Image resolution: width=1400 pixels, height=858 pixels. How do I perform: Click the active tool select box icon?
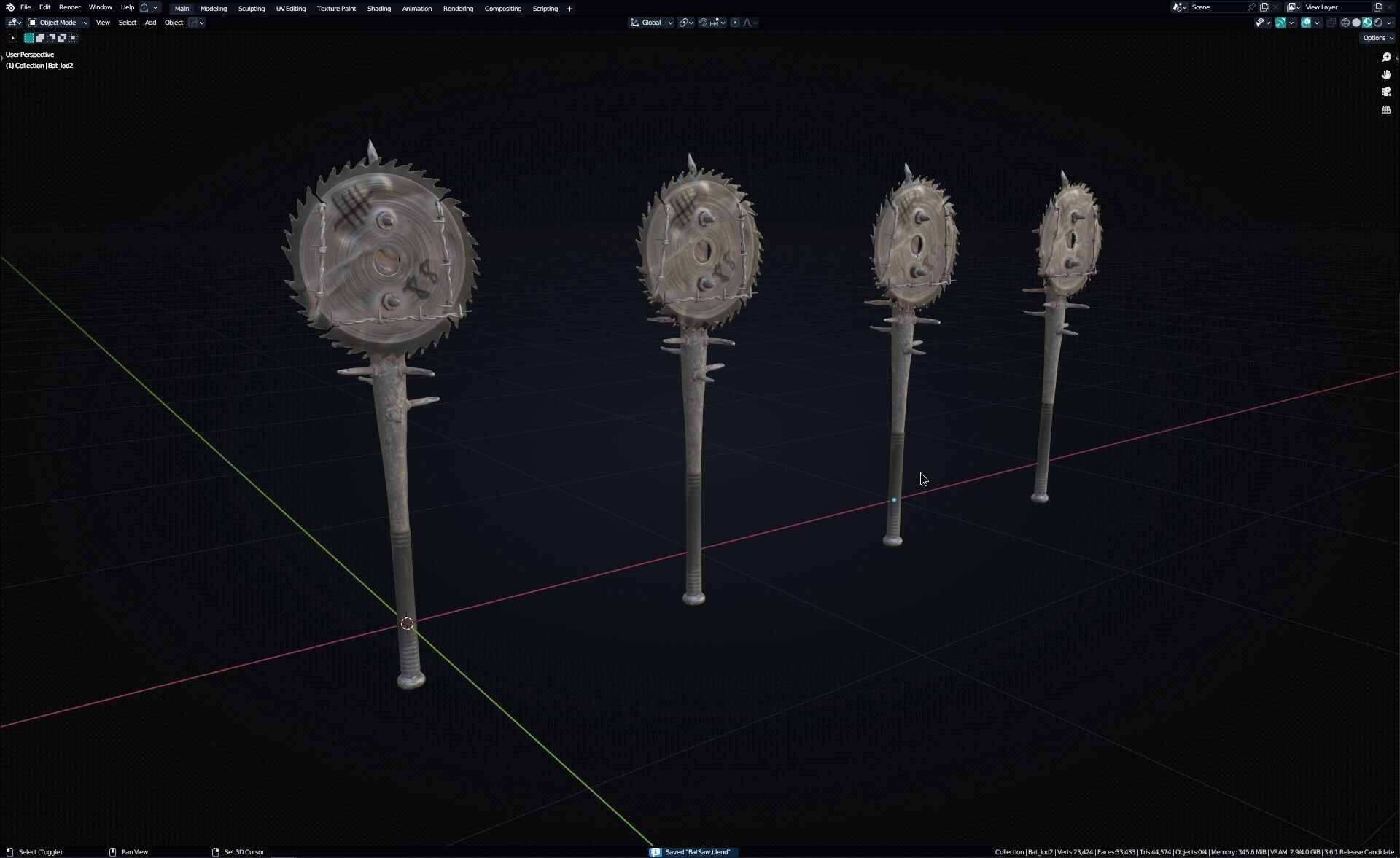coord(13,38)
